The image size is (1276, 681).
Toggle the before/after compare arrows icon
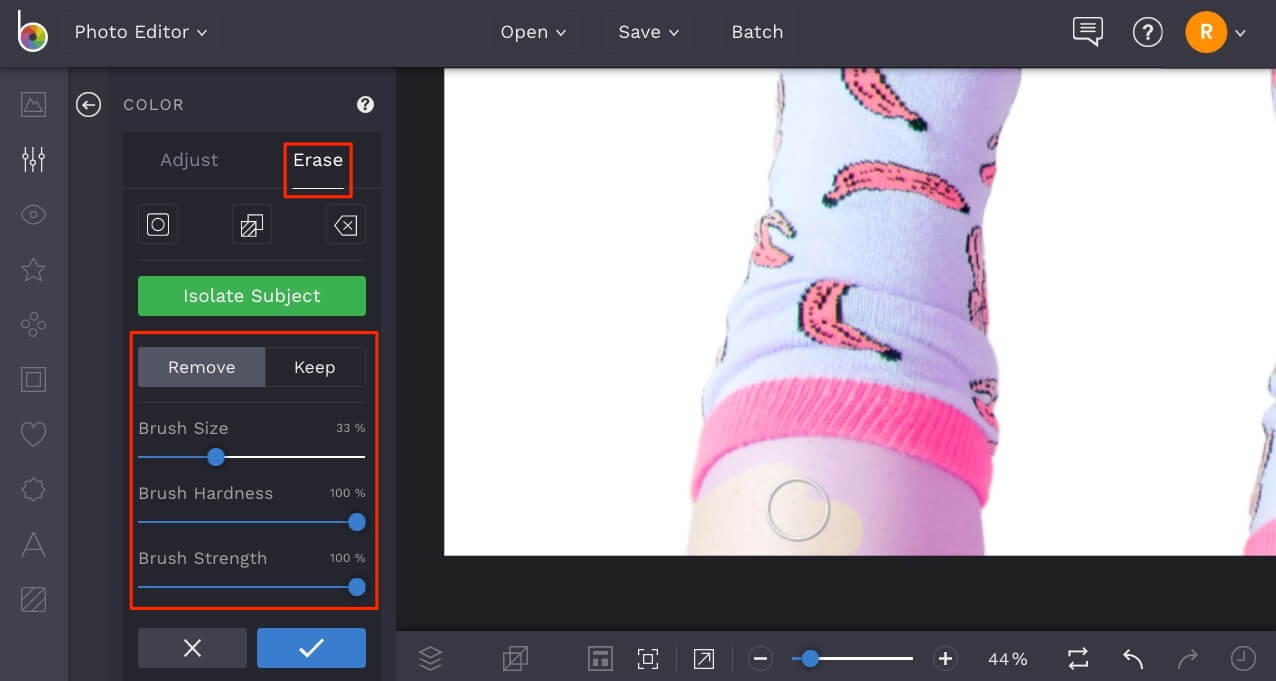coord(1077,658)
